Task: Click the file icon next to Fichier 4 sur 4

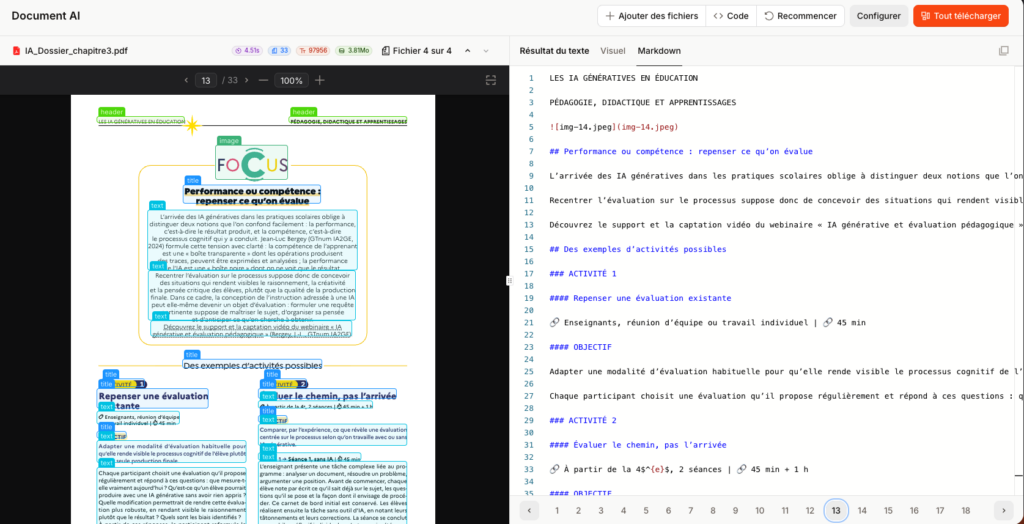Action: click(x=385, y=50)
